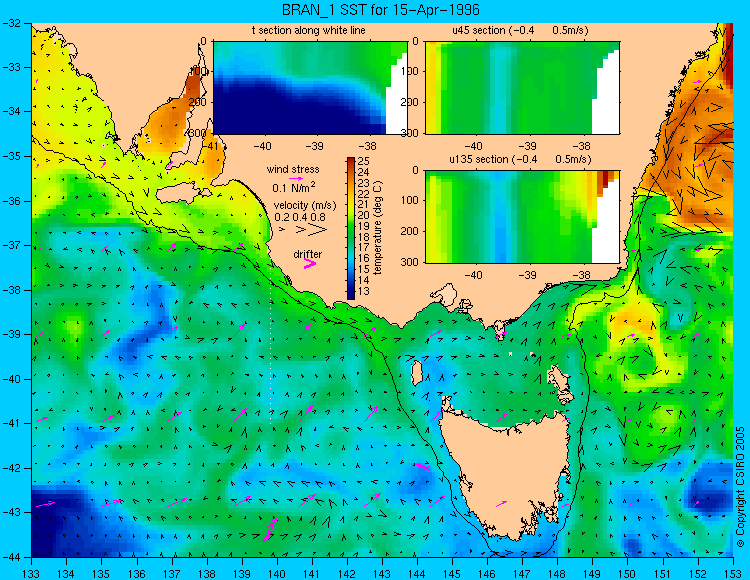Select the magenta drifter arrow legend symbol
This screenshot has height=580, width=750.
(310, 263)
